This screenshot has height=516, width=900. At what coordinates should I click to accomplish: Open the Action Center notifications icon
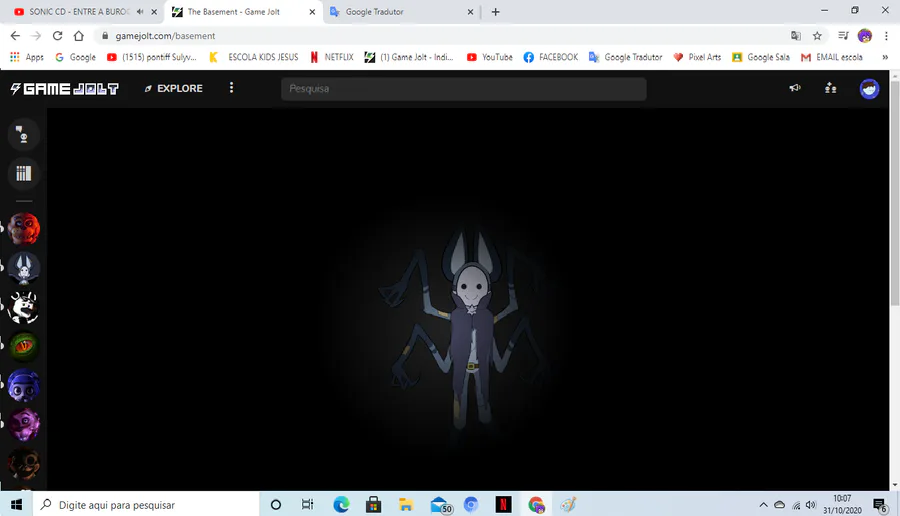(880, 505)
